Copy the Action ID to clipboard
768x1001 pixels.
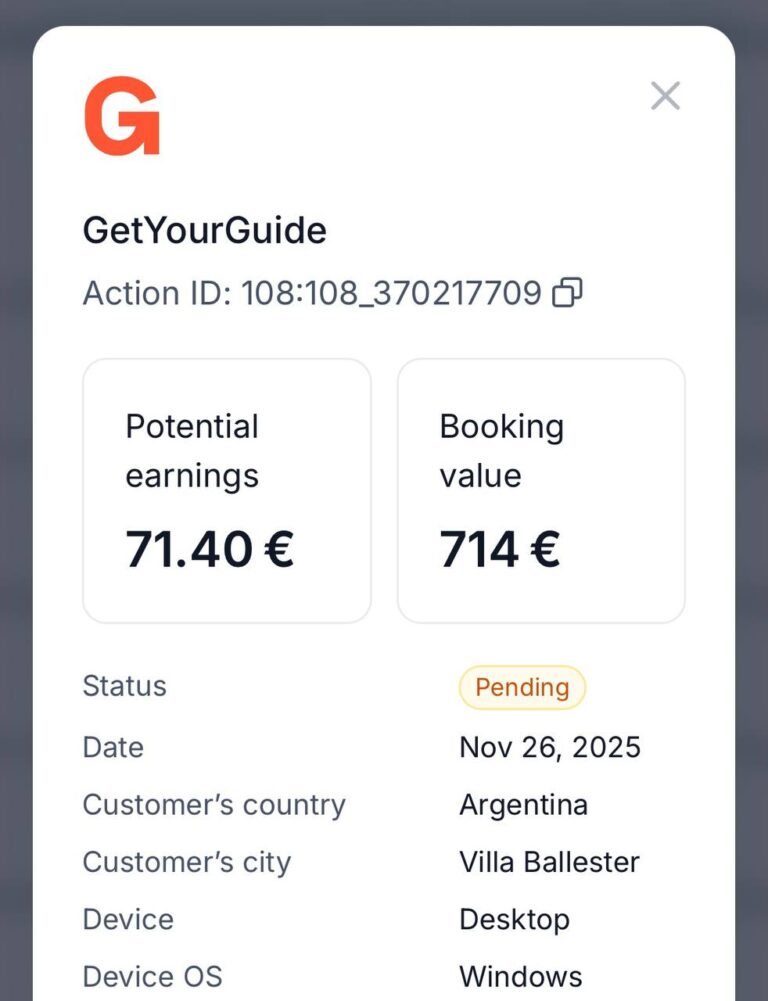point(567,293)
